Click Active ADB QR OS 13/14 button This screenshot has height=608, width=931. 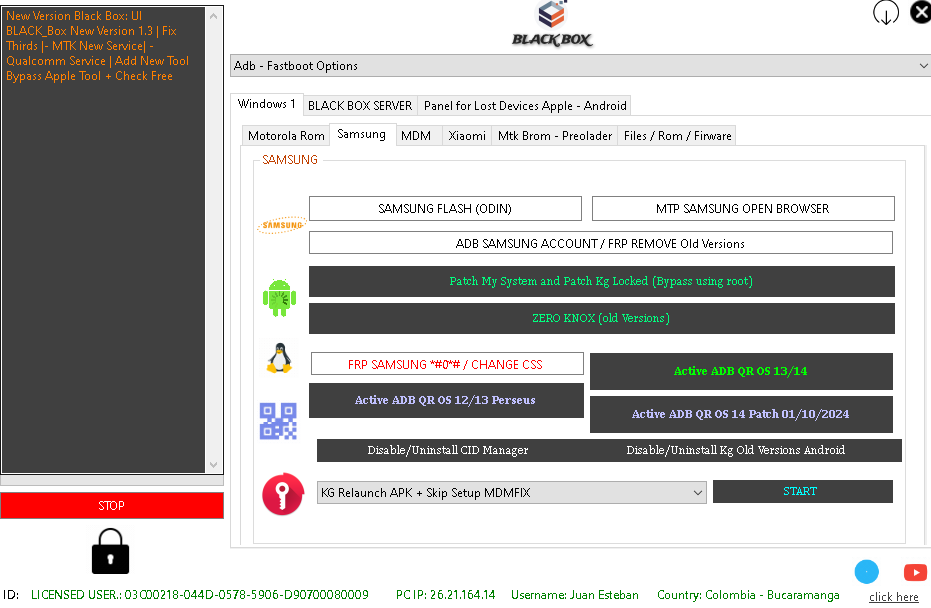pos(741,371)
